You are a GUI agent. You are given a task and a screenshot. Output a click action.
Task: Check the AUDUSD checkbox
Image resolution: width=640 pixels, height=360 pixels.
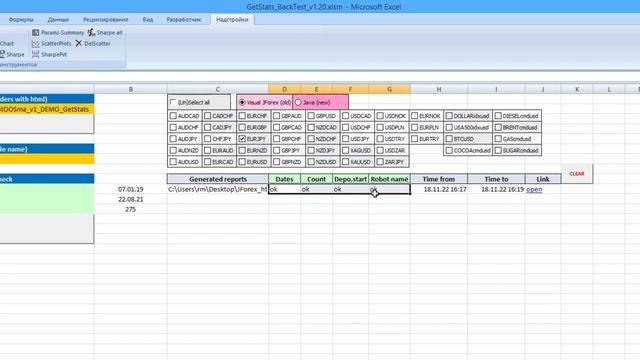[173, 162]
